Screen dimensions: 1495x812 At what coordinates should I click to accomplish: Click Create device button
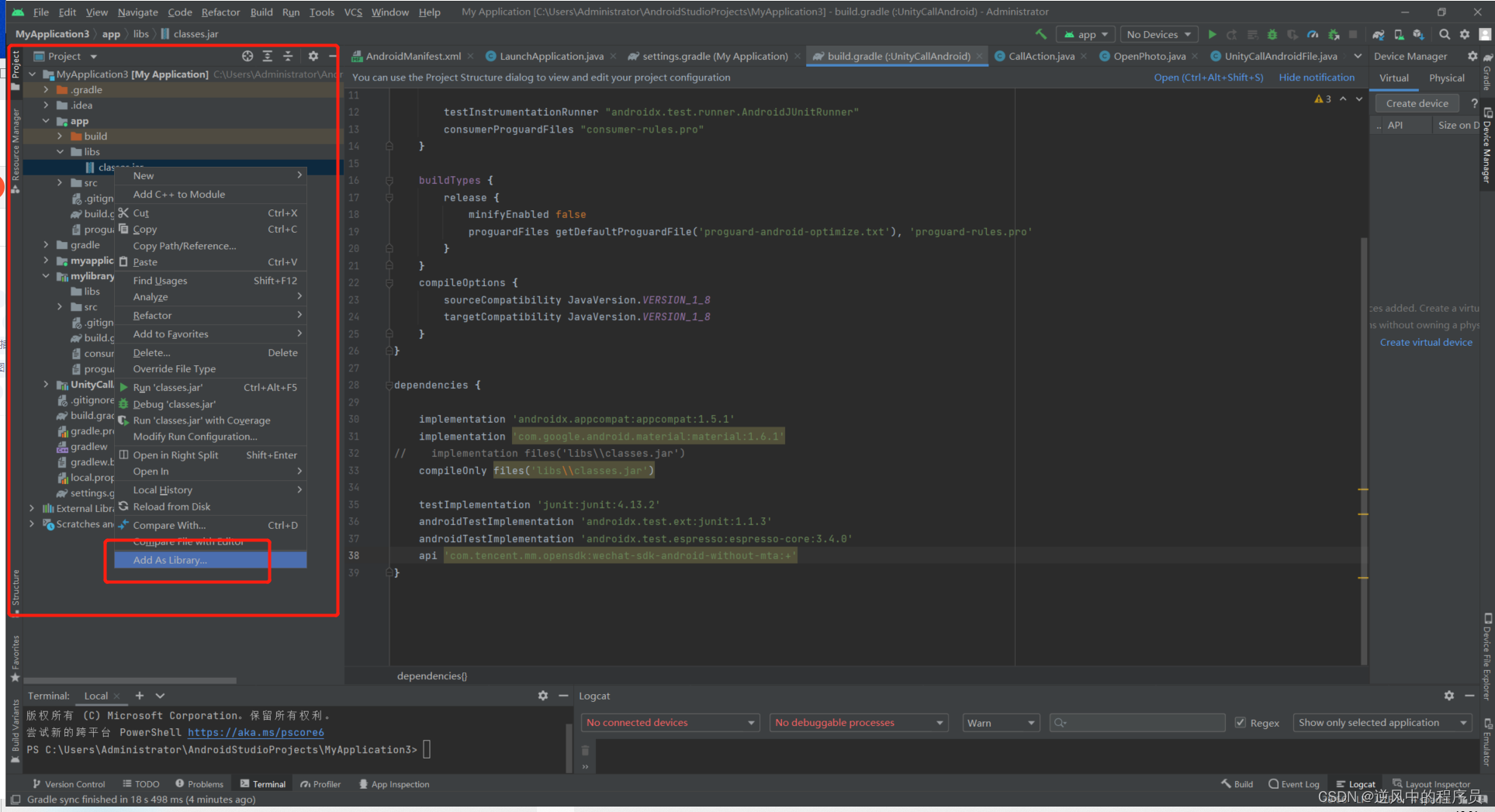coord(1417,103)
